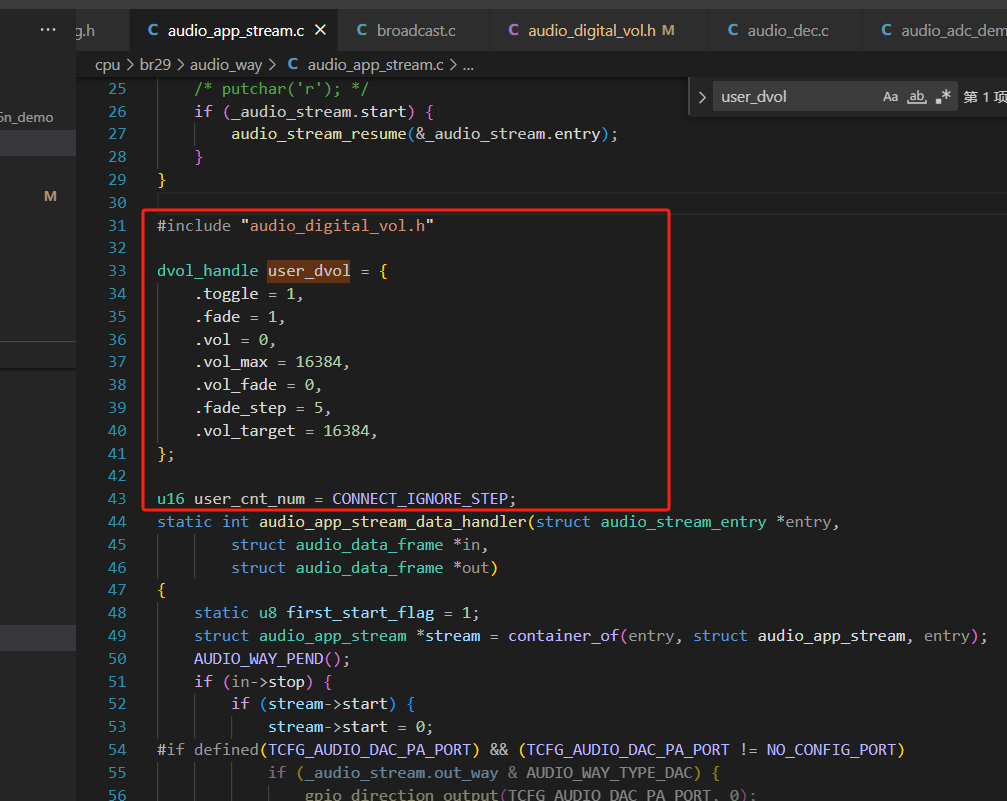Open the ellipsis more-actions menu left of the tabs
The image size is (1007, 801).
[x=48, y=30]
